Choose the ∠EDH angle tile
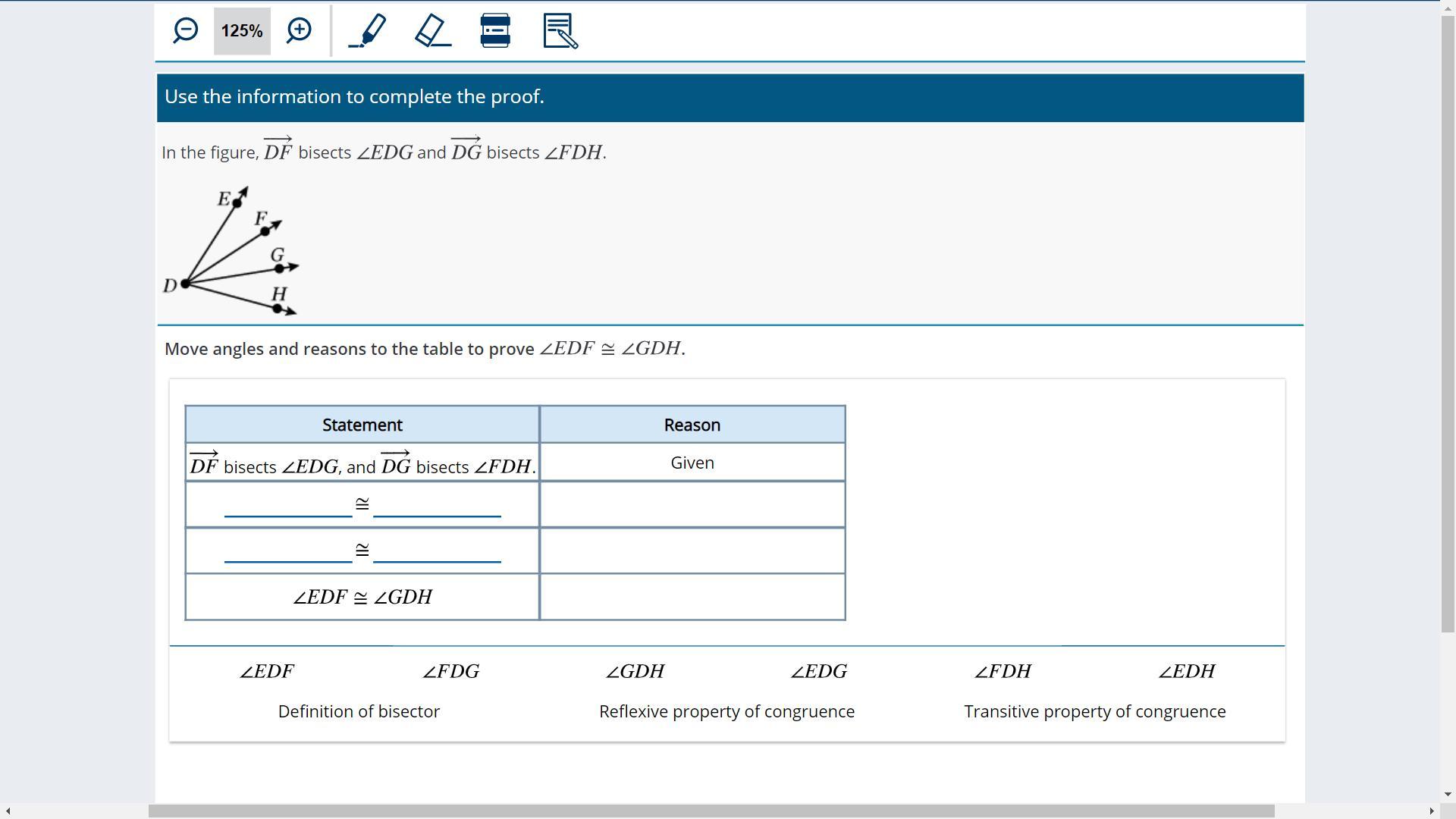The image size is (1456, 819). click(1187, 672)
